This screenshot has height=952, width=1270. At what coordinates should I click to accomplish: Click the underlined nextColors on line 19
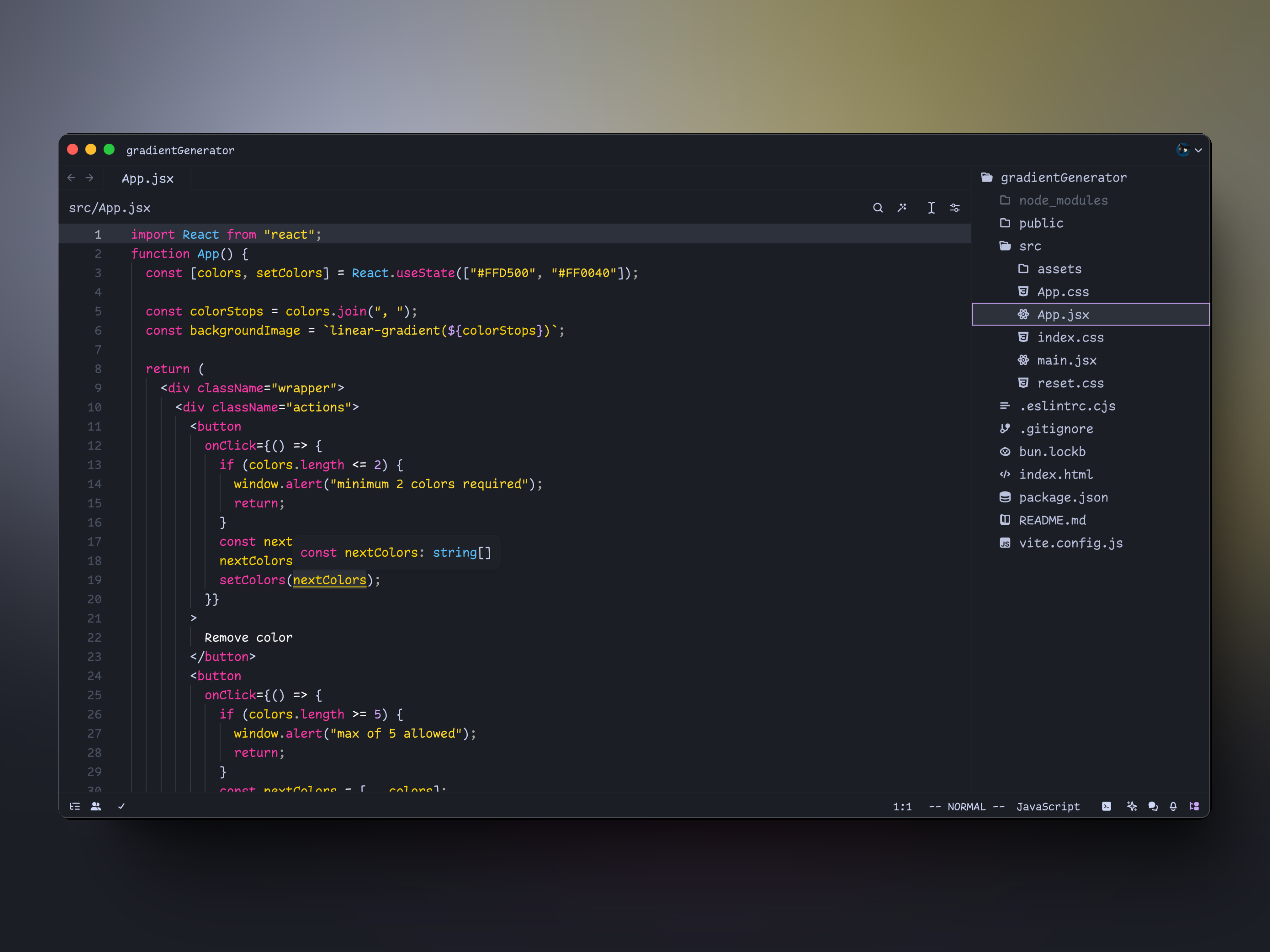[330, 580]
